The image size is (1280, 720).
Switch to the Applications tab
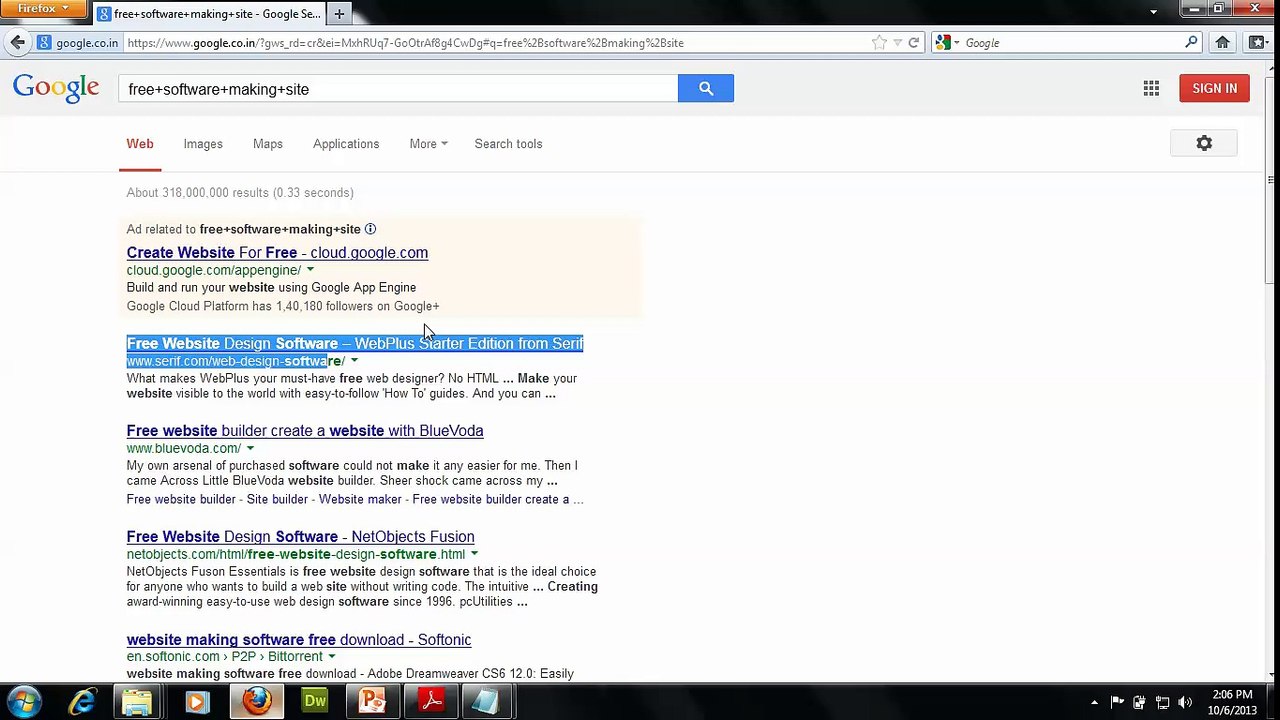pyautogui.click(x=346, y=144)
